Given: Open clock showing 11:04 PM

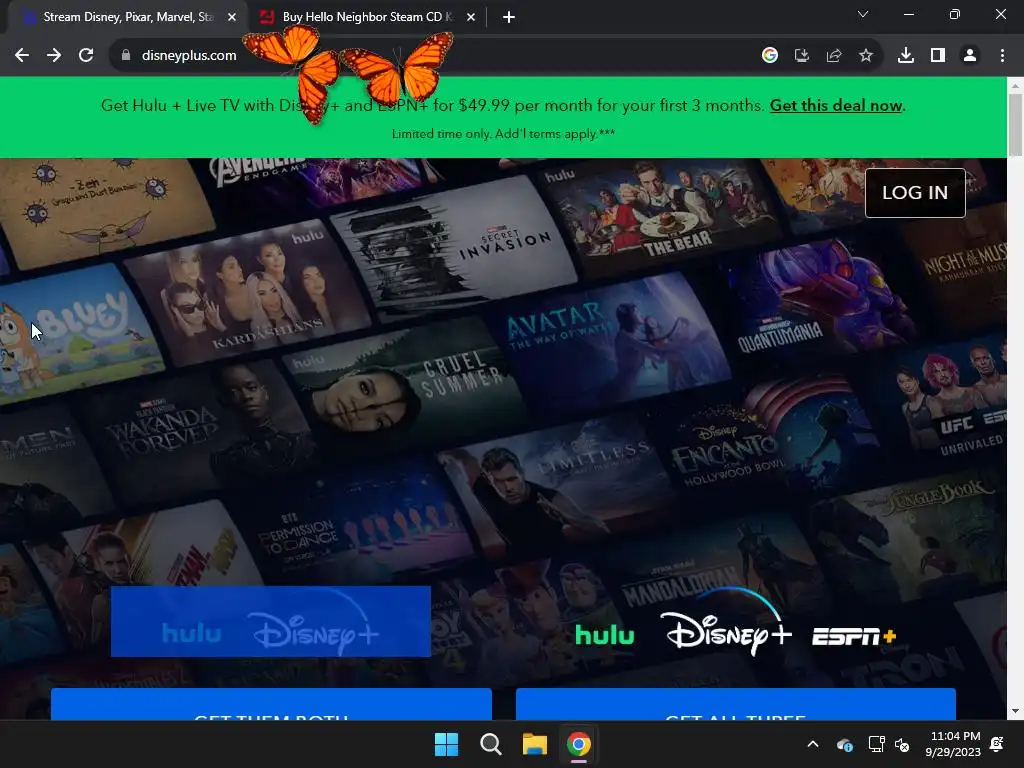Looking at the screenshot, I should [953, 744].
